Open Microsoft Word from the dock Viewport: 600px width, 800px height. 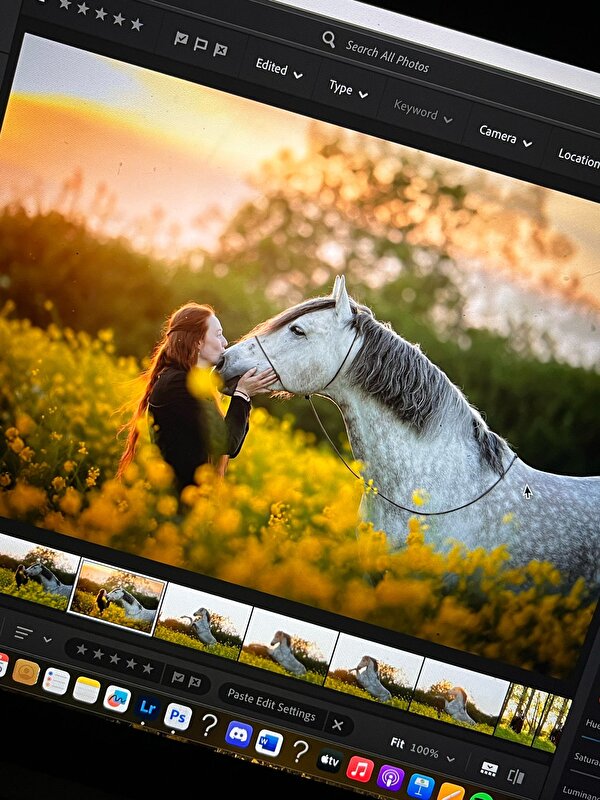tap(269, 743)
